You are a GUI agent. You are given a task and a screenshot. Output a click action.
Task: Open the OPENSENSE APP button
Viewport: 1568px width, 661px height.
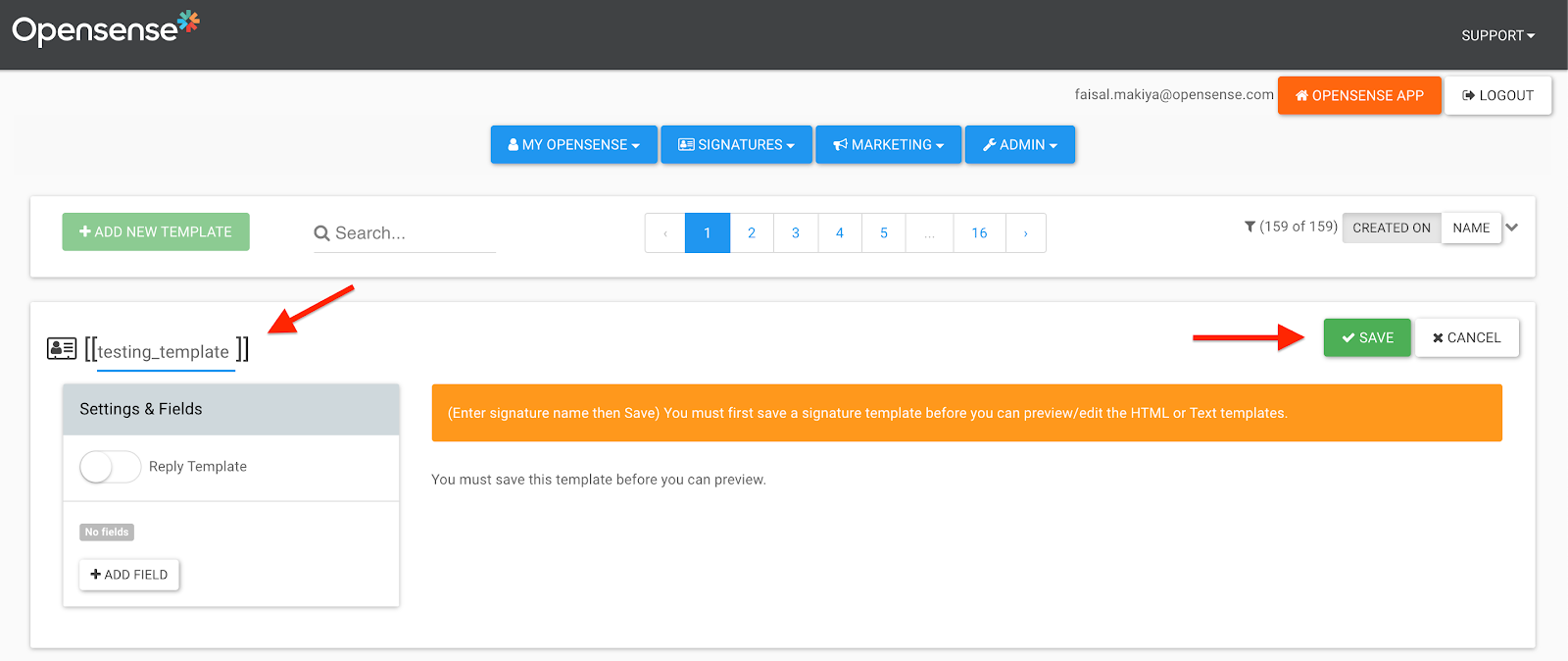tap(1359, 95)
